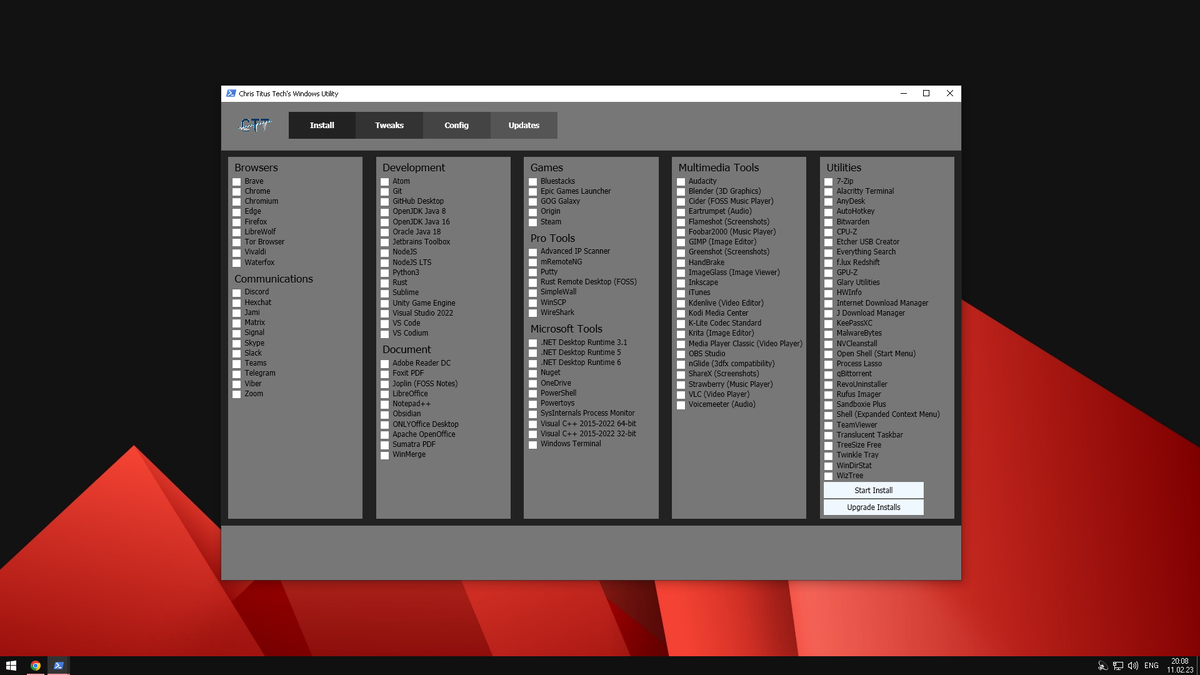The height and width of the screenshot is (675, 1200).
Task: Tick the Notepad++ checkbox
Action: point(385,404)
